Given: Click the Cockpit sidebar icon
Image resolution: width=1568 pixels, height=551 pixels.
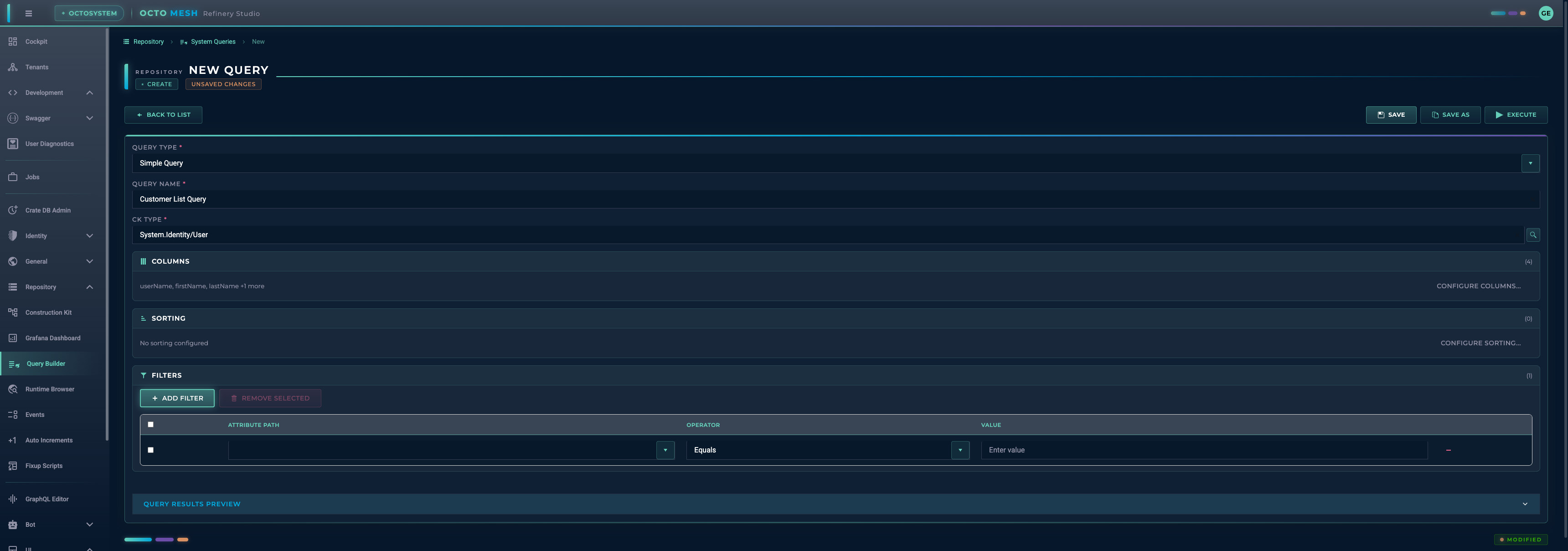Looking at the screenshot, I should 13,42.
